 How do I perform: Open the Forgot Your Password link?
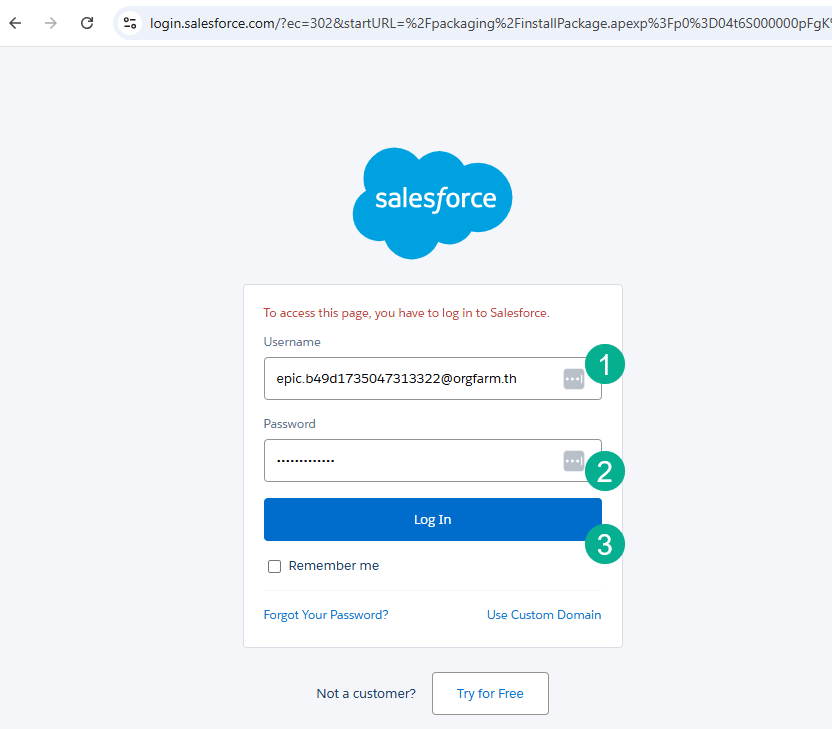point(326,615)
